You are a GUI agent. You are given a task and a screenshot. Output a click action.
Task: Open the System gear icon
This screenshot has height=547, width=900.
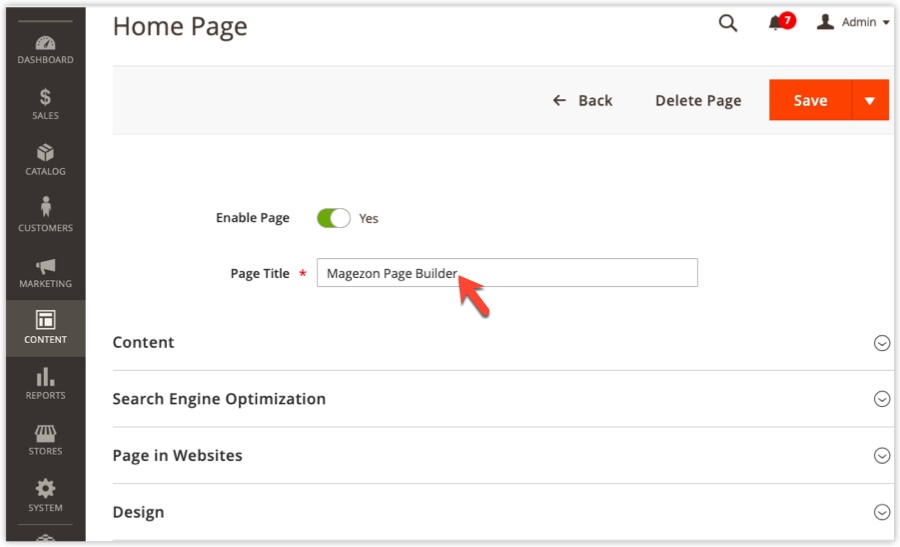[x=45, y=488]
